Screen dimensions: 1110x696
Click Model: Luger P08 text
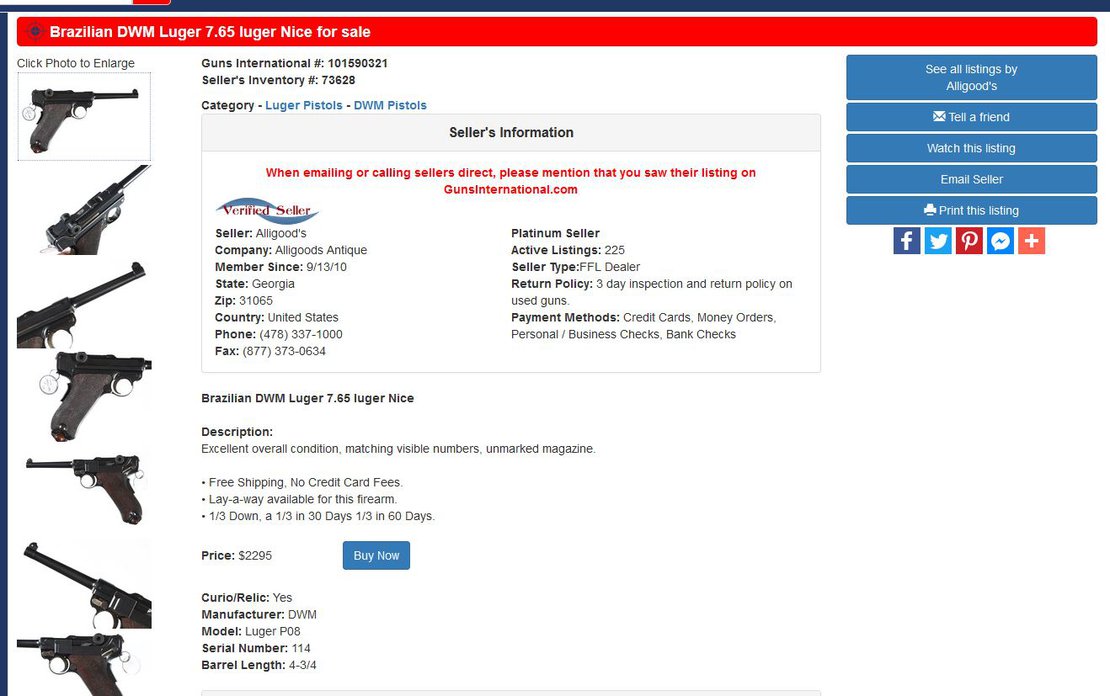pyautogui.click(x=251, y=631)
